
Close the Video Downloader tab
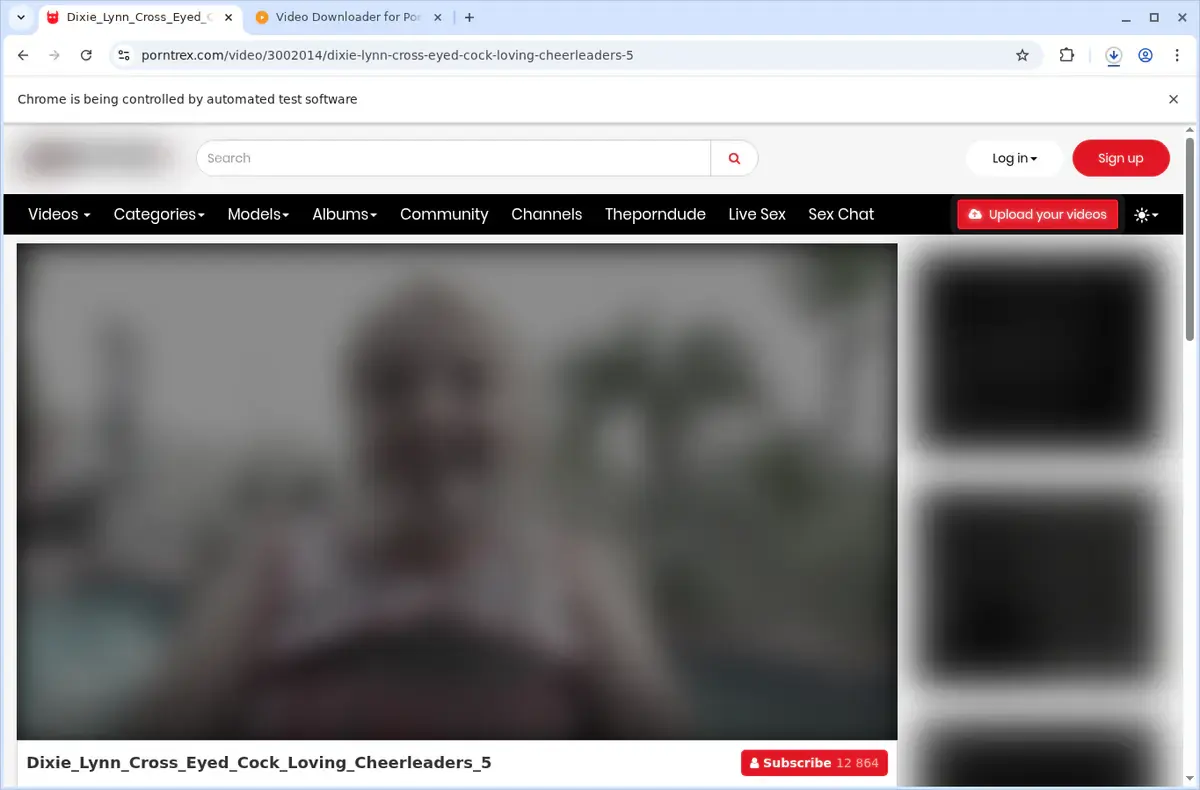point(437,17)
